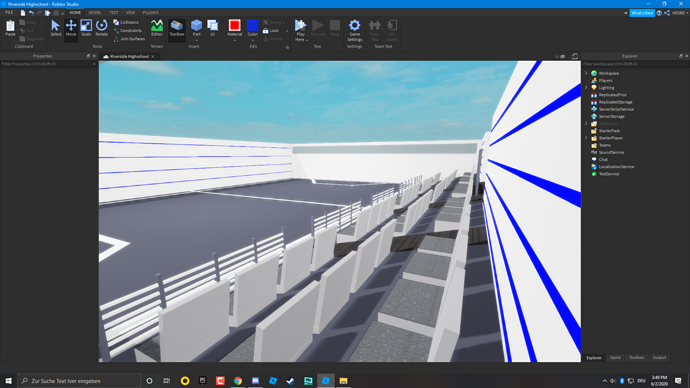Select ServerScriptService in Explorer
690x388 pixels.
pyautogui.click(x=616, y=109)
